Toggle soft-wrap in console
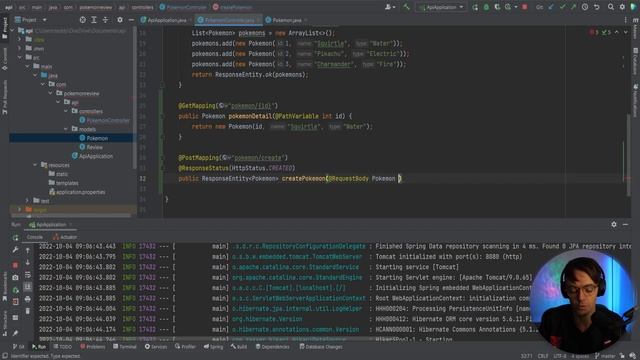The width and height of the screenshot is (640, 360). click(28, 275)
